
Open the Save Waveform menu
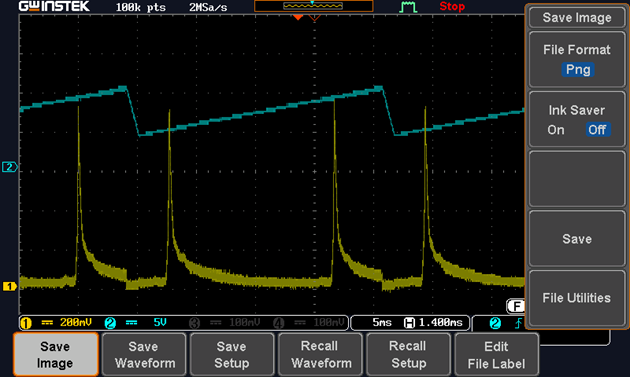point(144,354)
